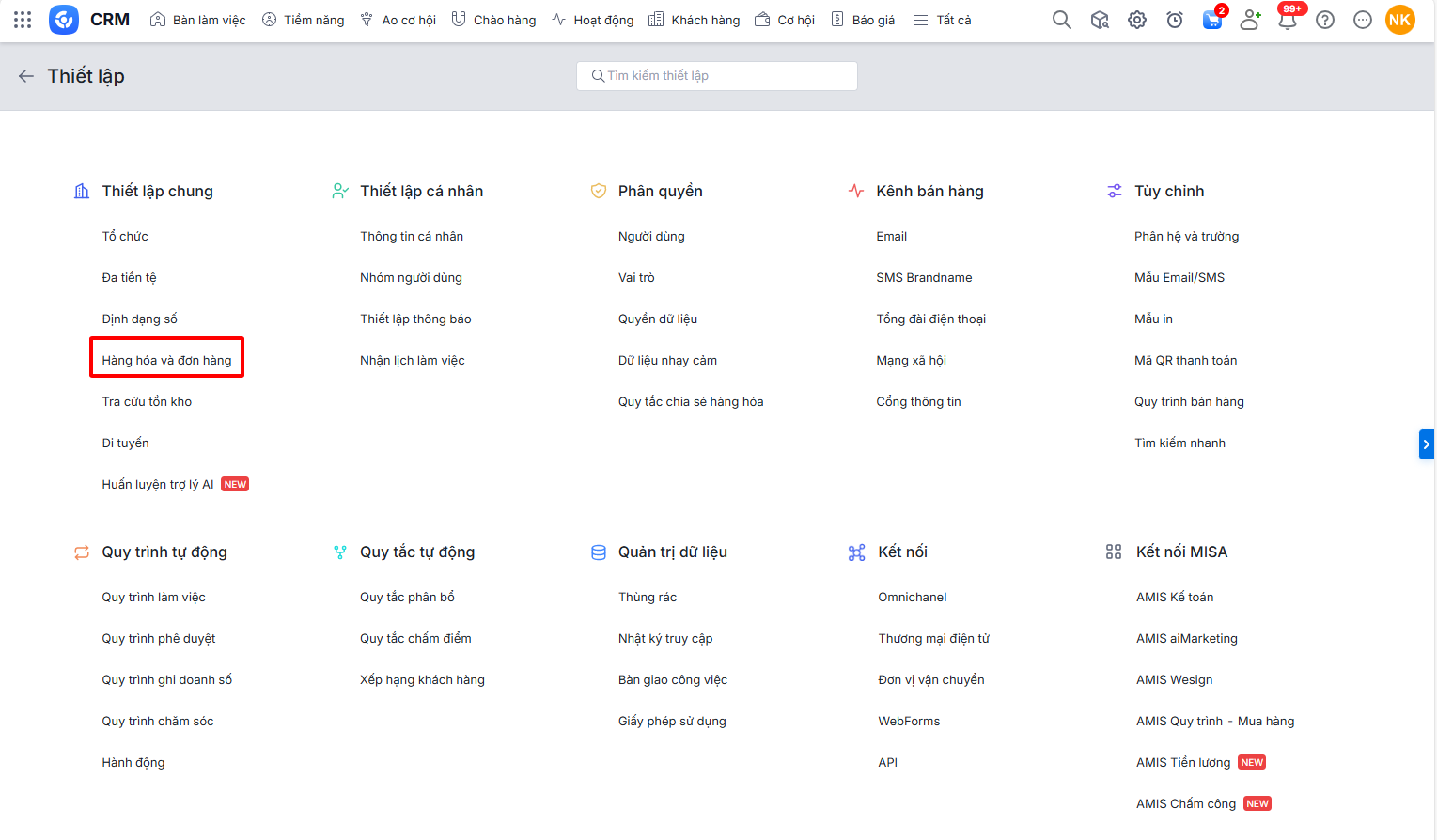Open the help question mark icon
The width and height of the screenshot is (1437, 840).
(x=1325, y=20)
